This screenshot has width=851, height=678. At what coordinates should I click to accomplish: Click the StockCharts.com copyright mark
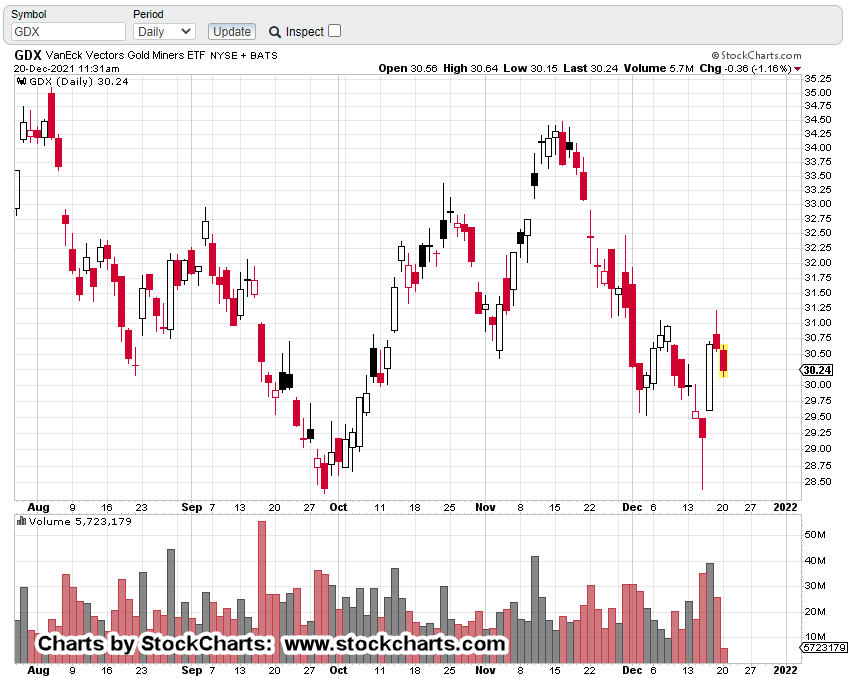(715, 56)
